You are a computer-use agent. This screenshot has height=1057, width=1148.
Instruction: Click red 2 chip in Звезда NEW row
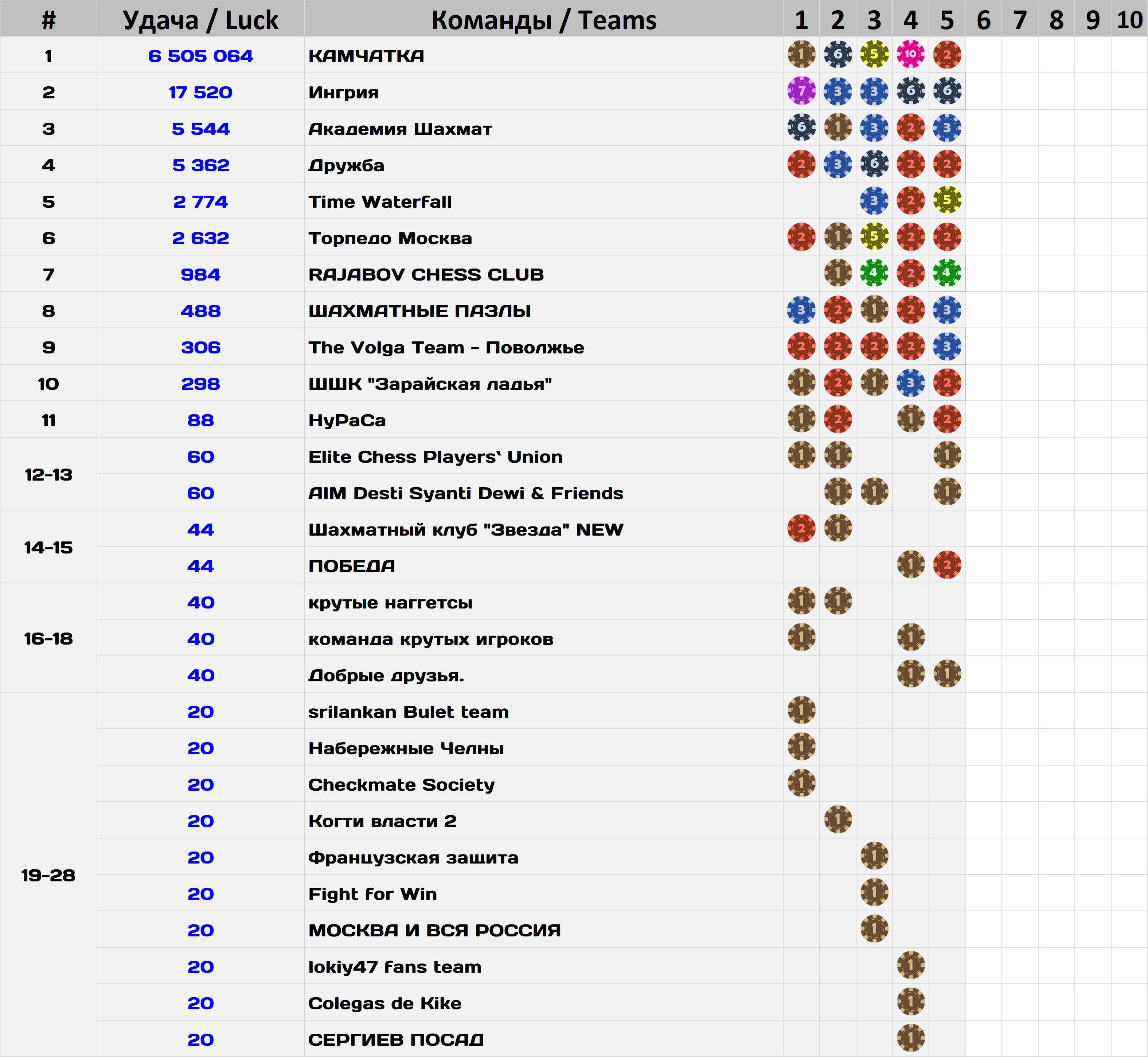(801, 528)
